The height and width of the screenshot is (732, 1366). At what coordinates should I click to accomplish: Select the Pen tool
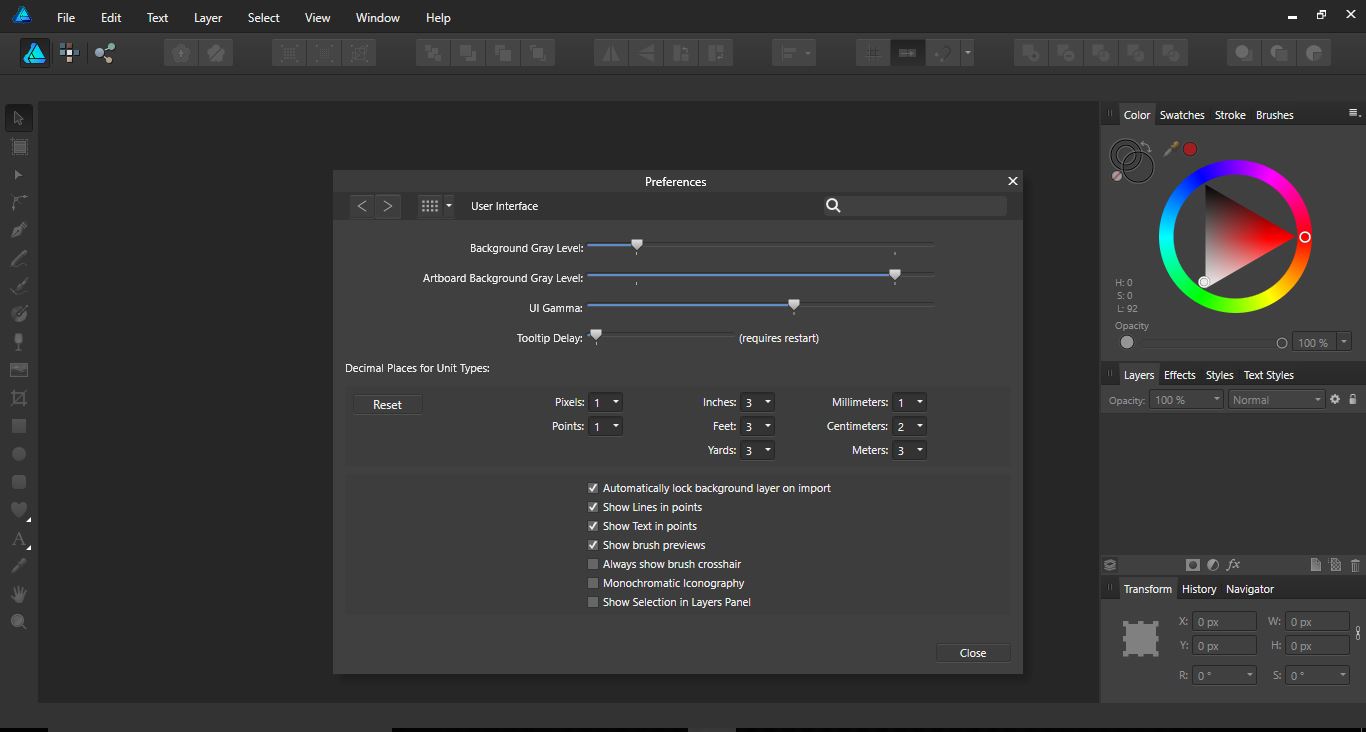coord(18,230)
